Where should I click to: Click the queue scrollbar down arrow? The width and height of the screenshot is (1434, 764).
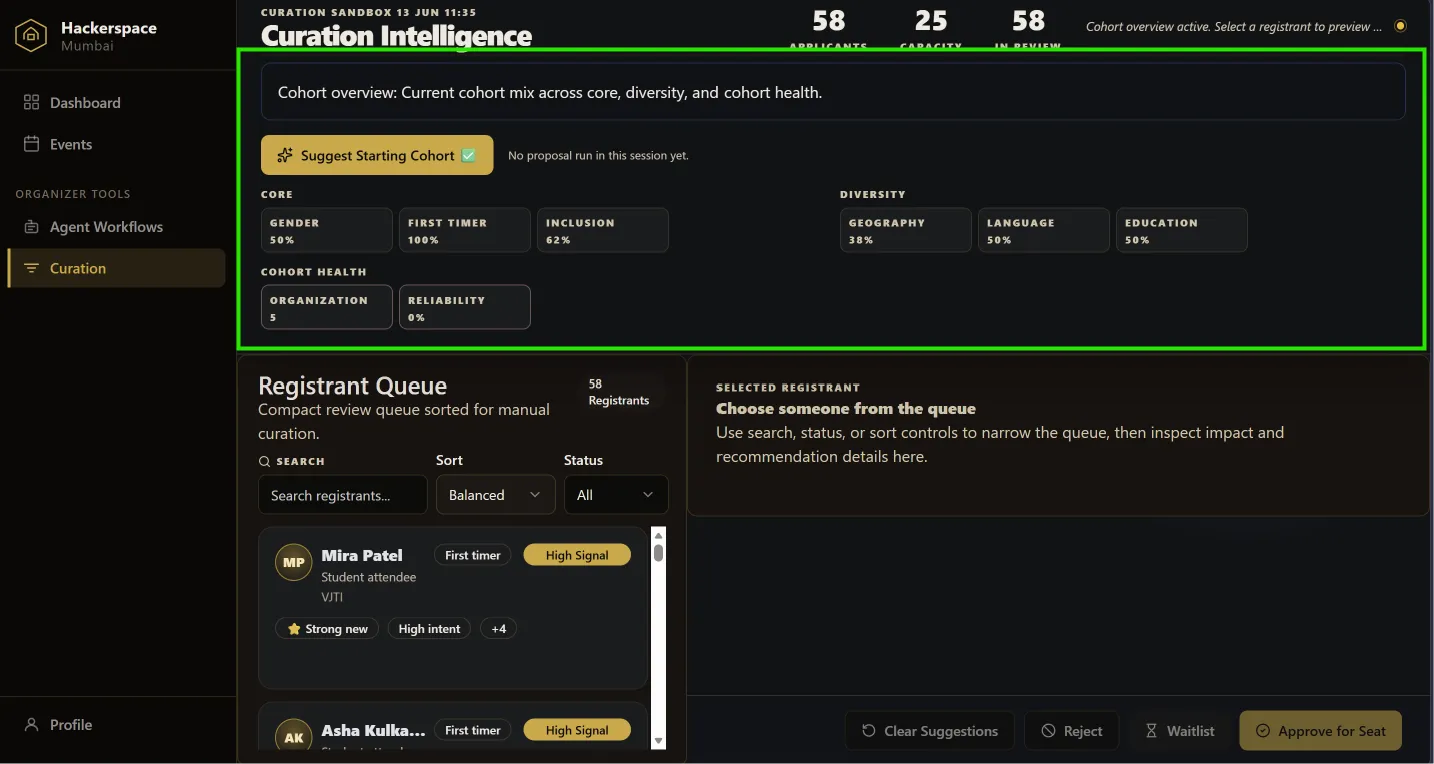[658, 740]
